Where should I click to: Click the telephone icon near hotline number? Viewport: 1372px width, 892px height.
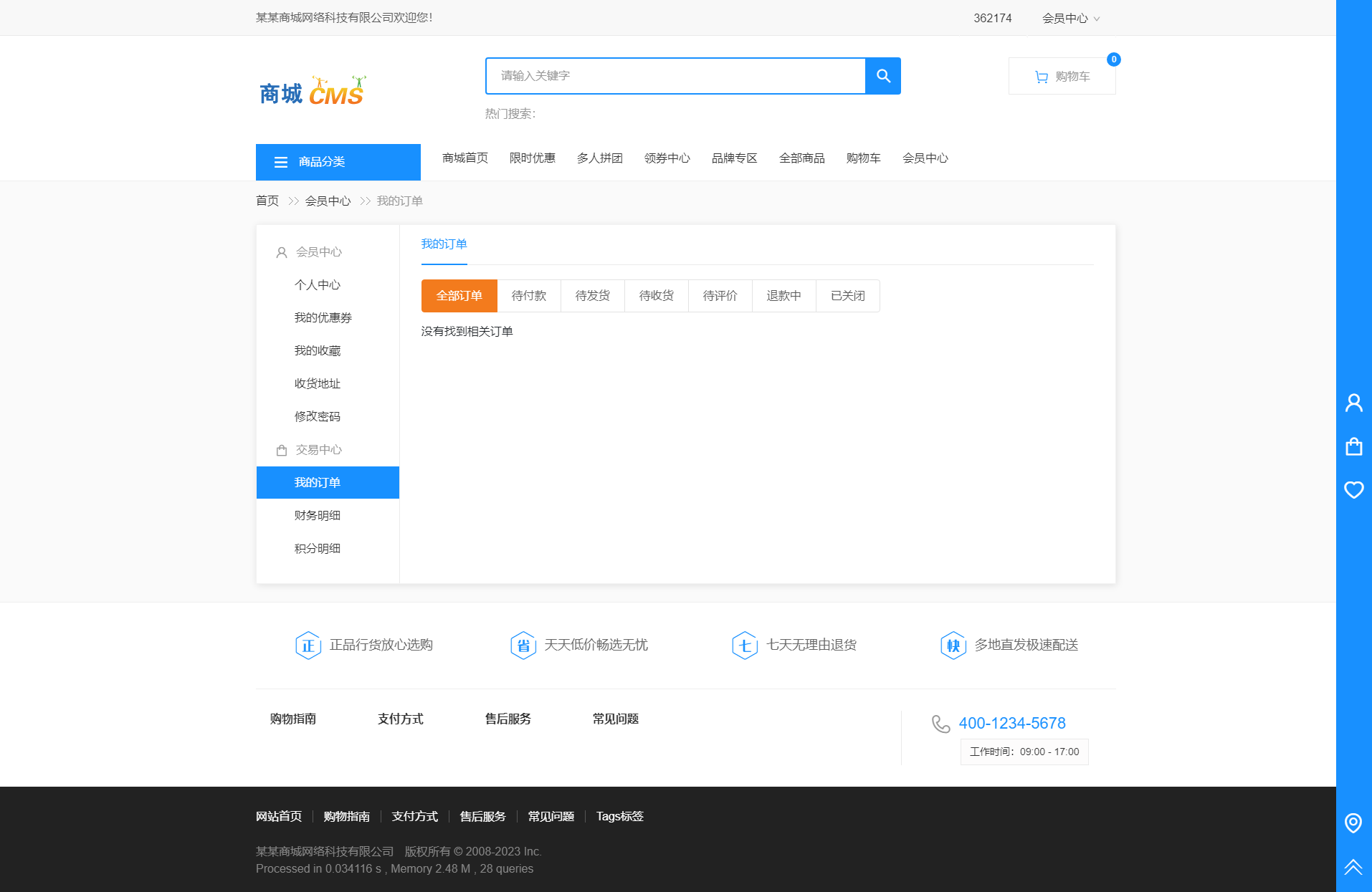(x=940, y=724)
